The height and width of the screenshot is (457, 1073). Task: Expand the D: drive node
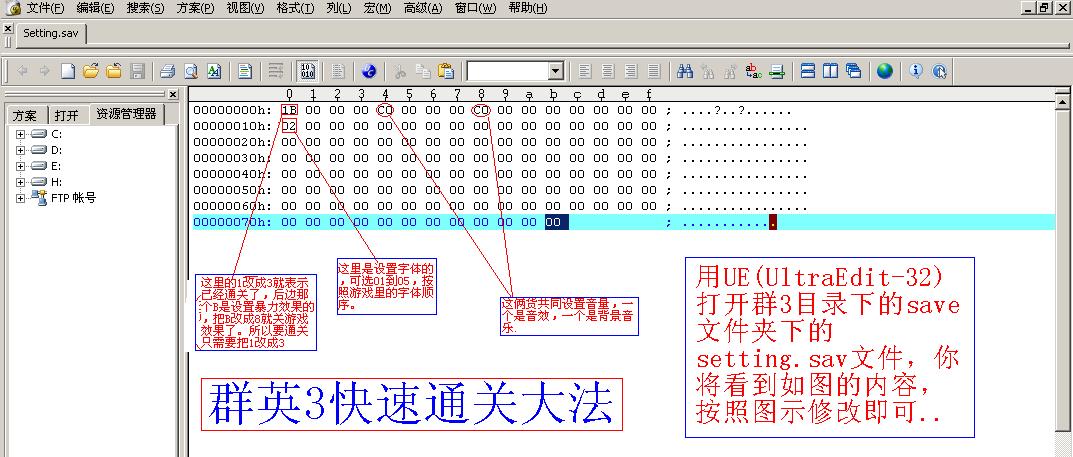[x=21, y=150]
